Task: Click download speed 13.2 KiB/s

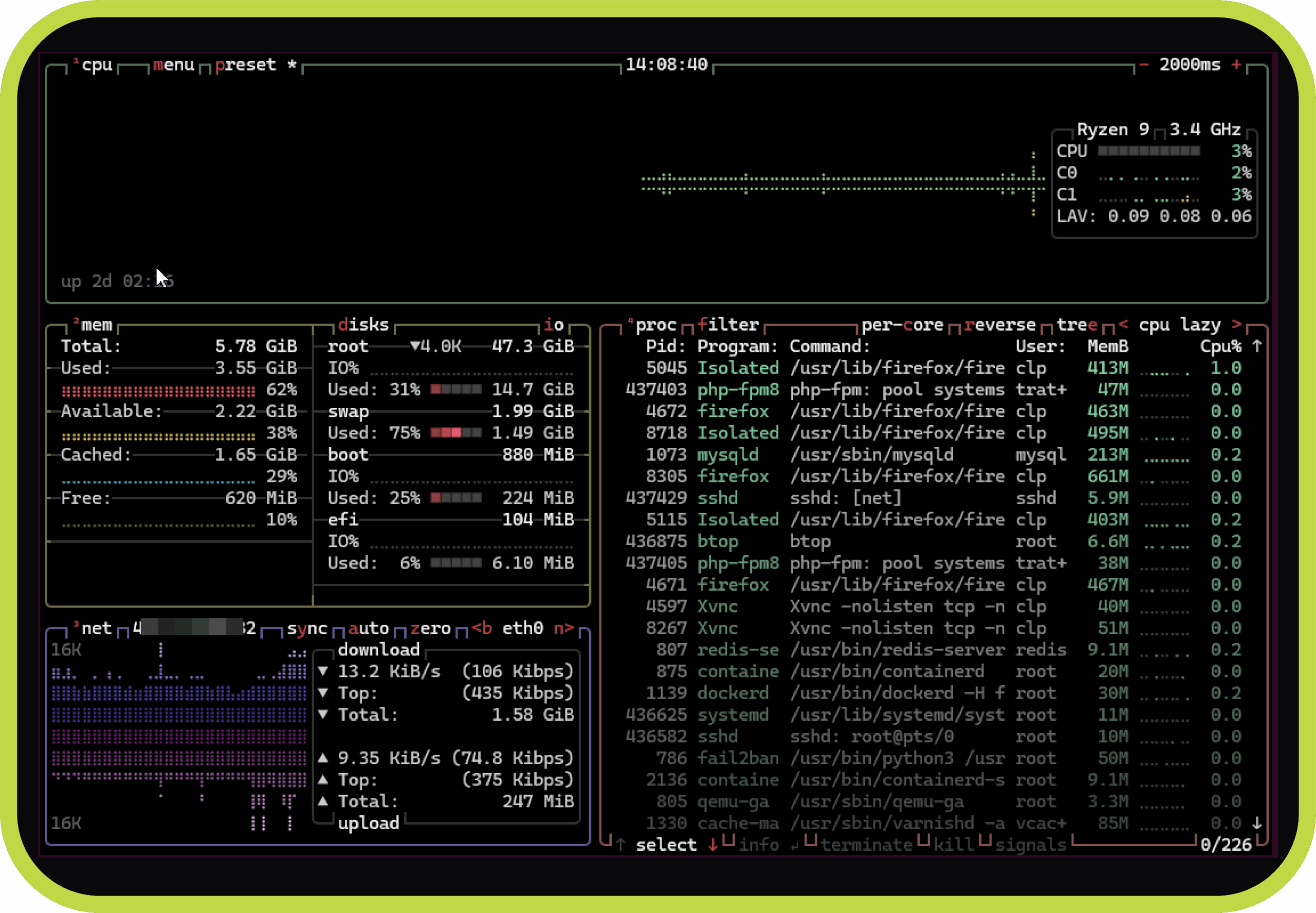Action: [x=389, y=671]
